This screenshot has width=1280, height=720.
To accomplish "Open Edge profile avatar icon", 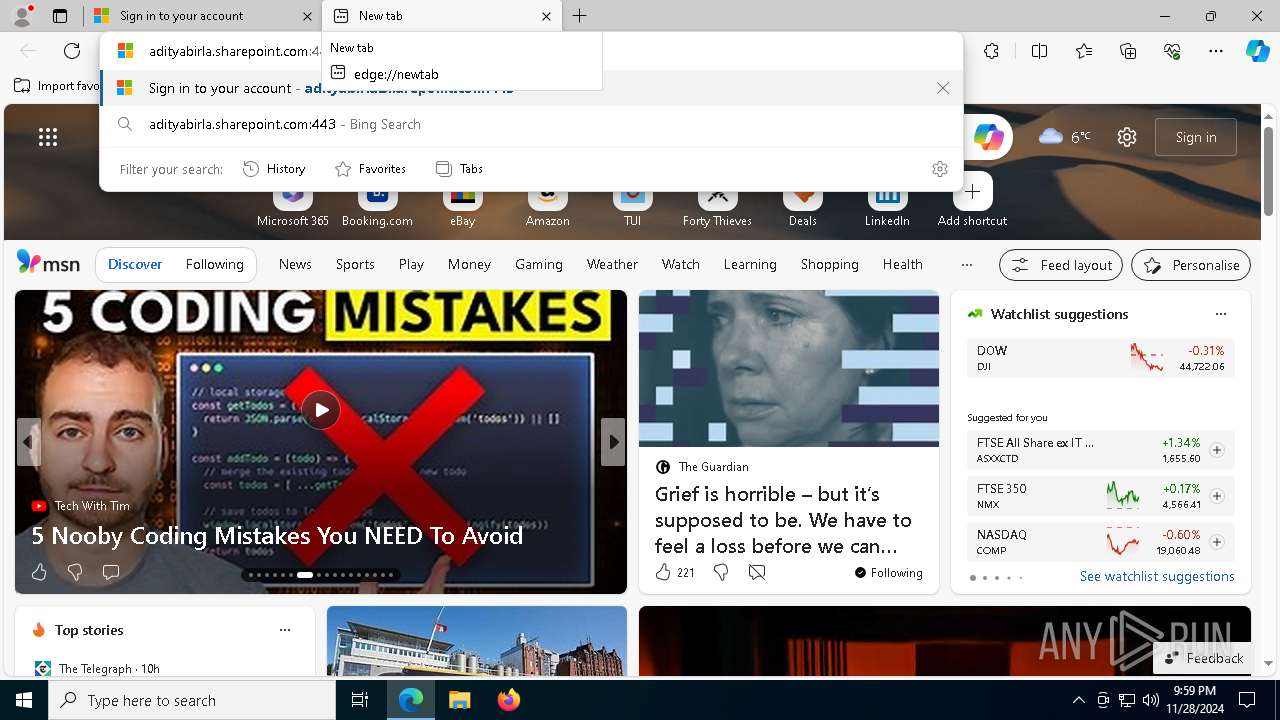I will click(21, 16).
